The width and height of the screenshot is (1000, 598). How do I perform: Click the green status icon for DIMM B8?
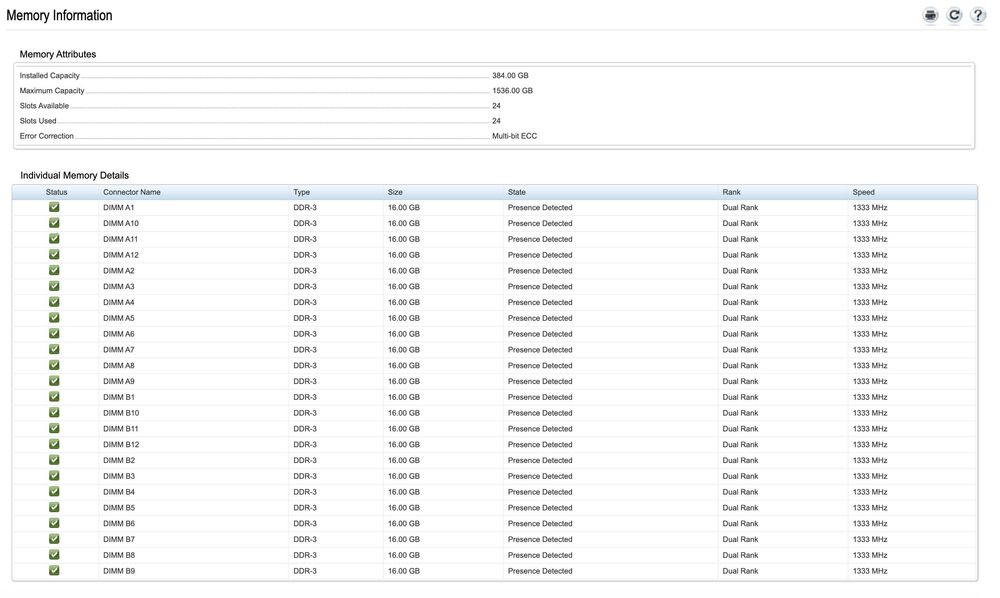coord(54,555)
